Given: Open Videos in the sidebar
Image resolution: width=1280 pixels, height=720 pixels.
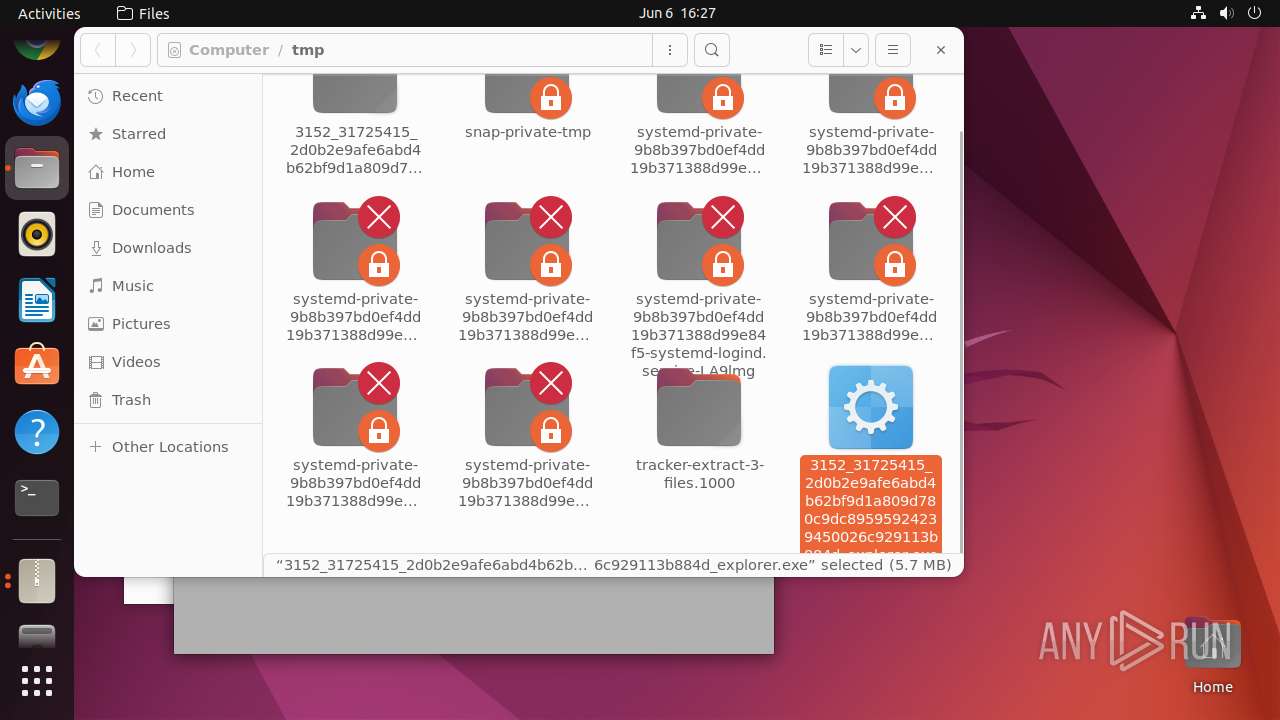Looking at the screenshot, I should [x=168, y=362].
